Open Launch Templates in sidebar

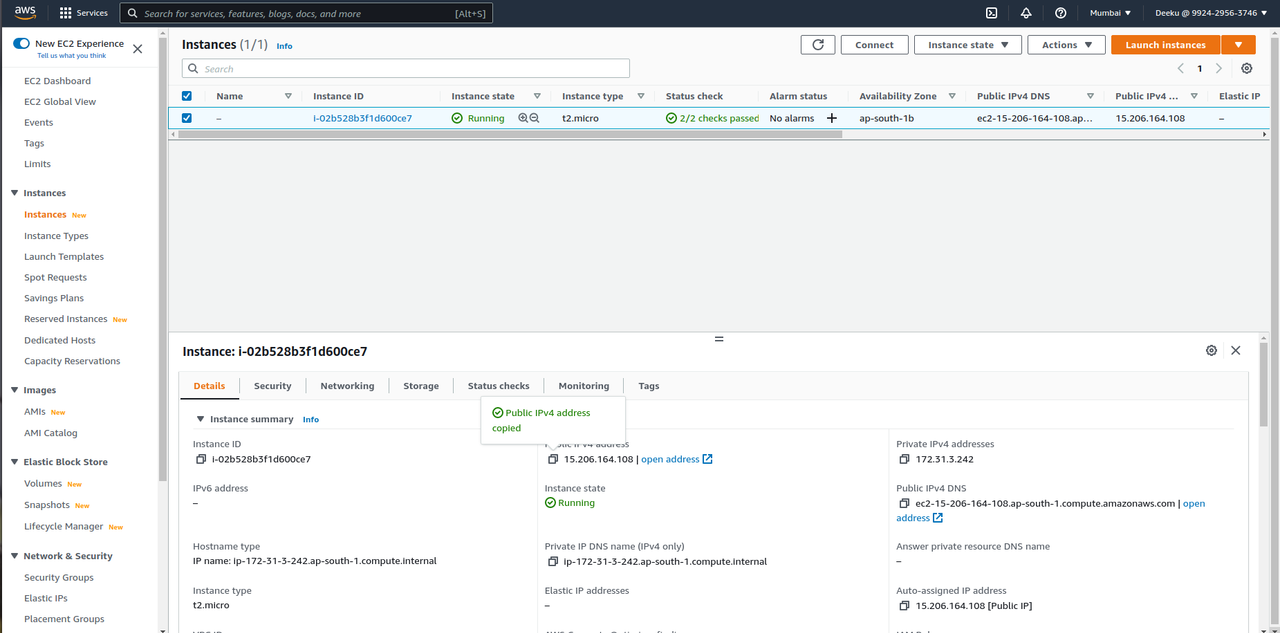point(64,257)
